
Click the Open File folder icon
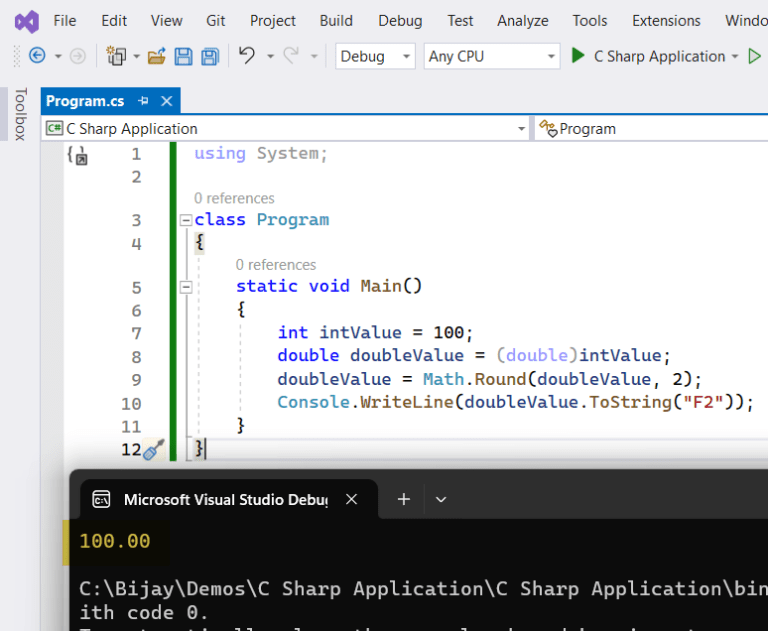[x=157, y=56]
